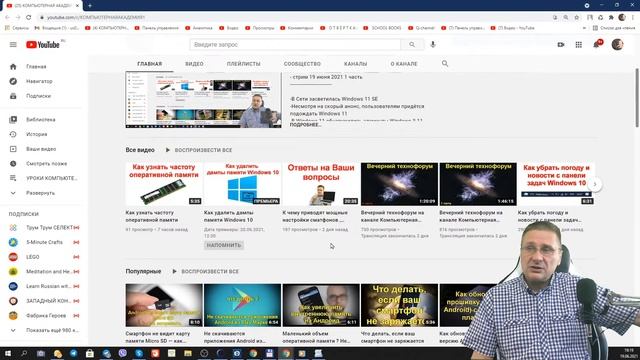Show next videos with carousel arrow

point(595,184)
